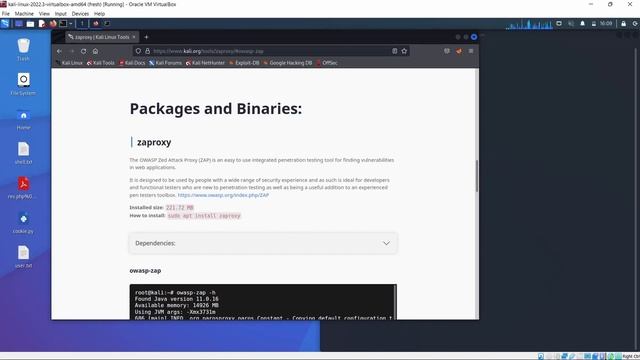Select the rev.php PDF file on desktop
Screen dimensions: 640x360
click(23, 188)
